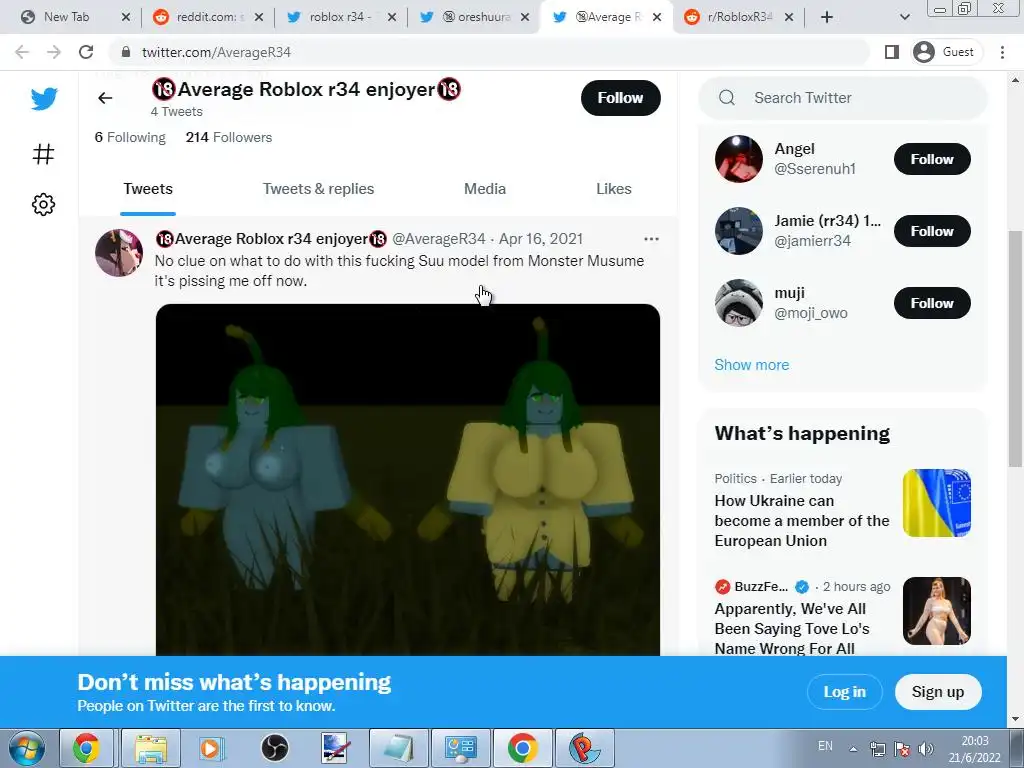The width and height of the screenshot is (1024, 768).
Task: Click the Search Twitter input field
Action: (842, 98)
